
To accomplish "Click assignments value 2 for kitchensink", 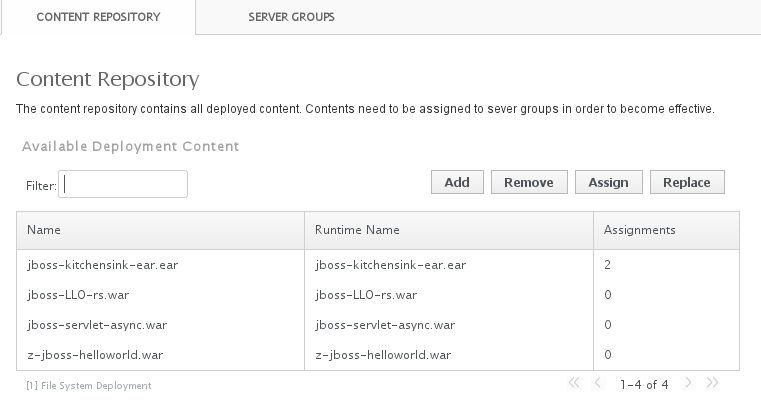I will pyautogui.click(x=608, y=265).
